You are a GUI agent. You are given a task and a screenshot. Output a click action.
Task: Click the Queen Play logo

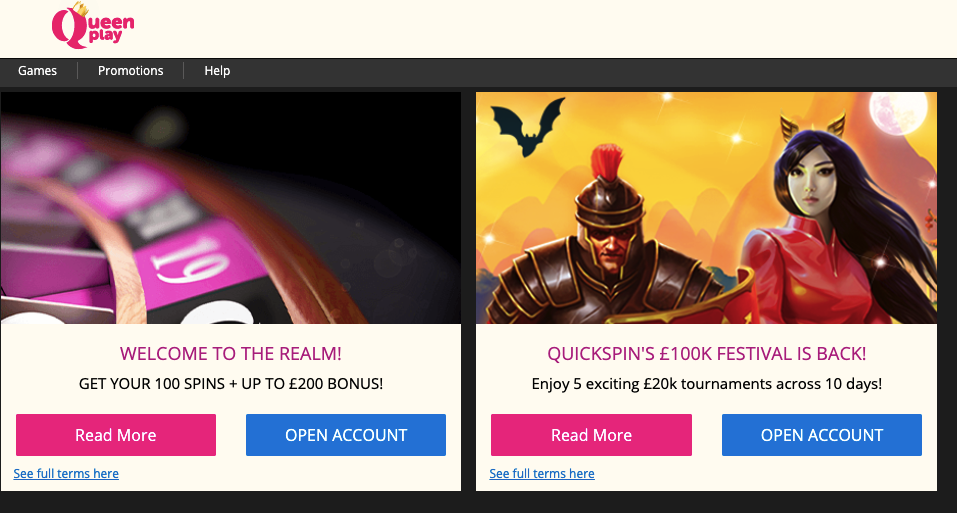click(x=93, y=26)
